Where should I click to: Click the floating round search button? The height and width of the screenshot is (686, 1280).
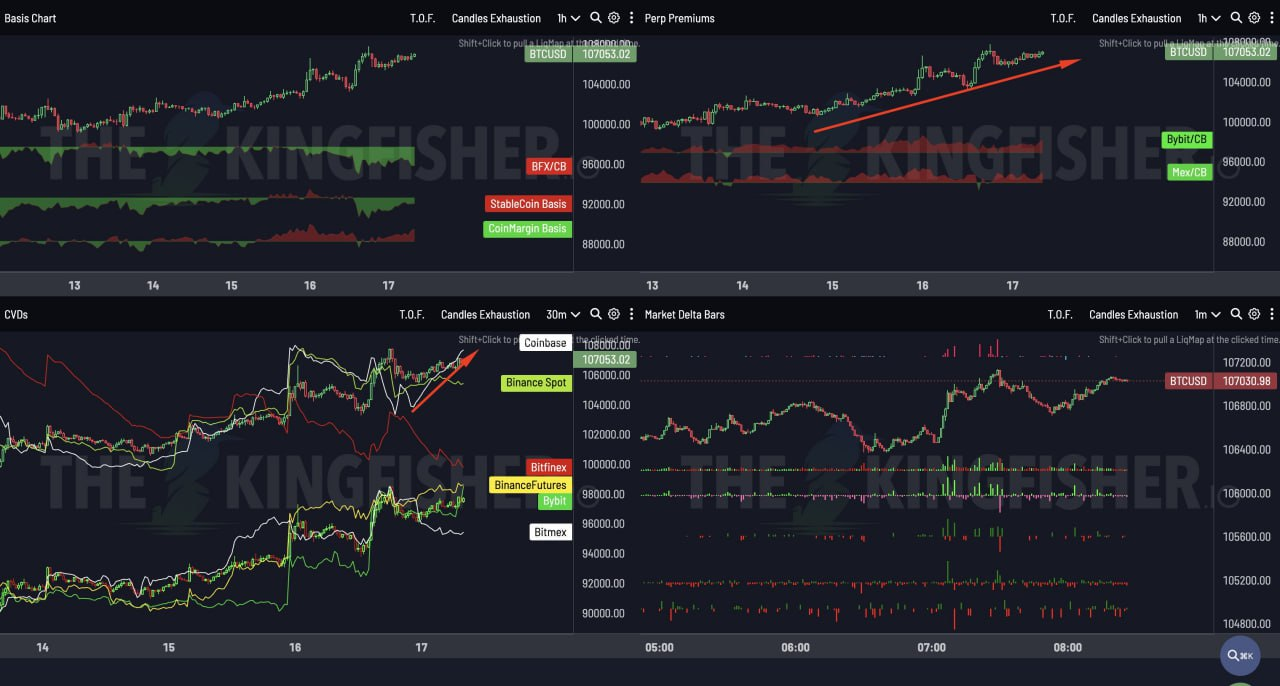pyautogui.click(x=1240, y=655)
